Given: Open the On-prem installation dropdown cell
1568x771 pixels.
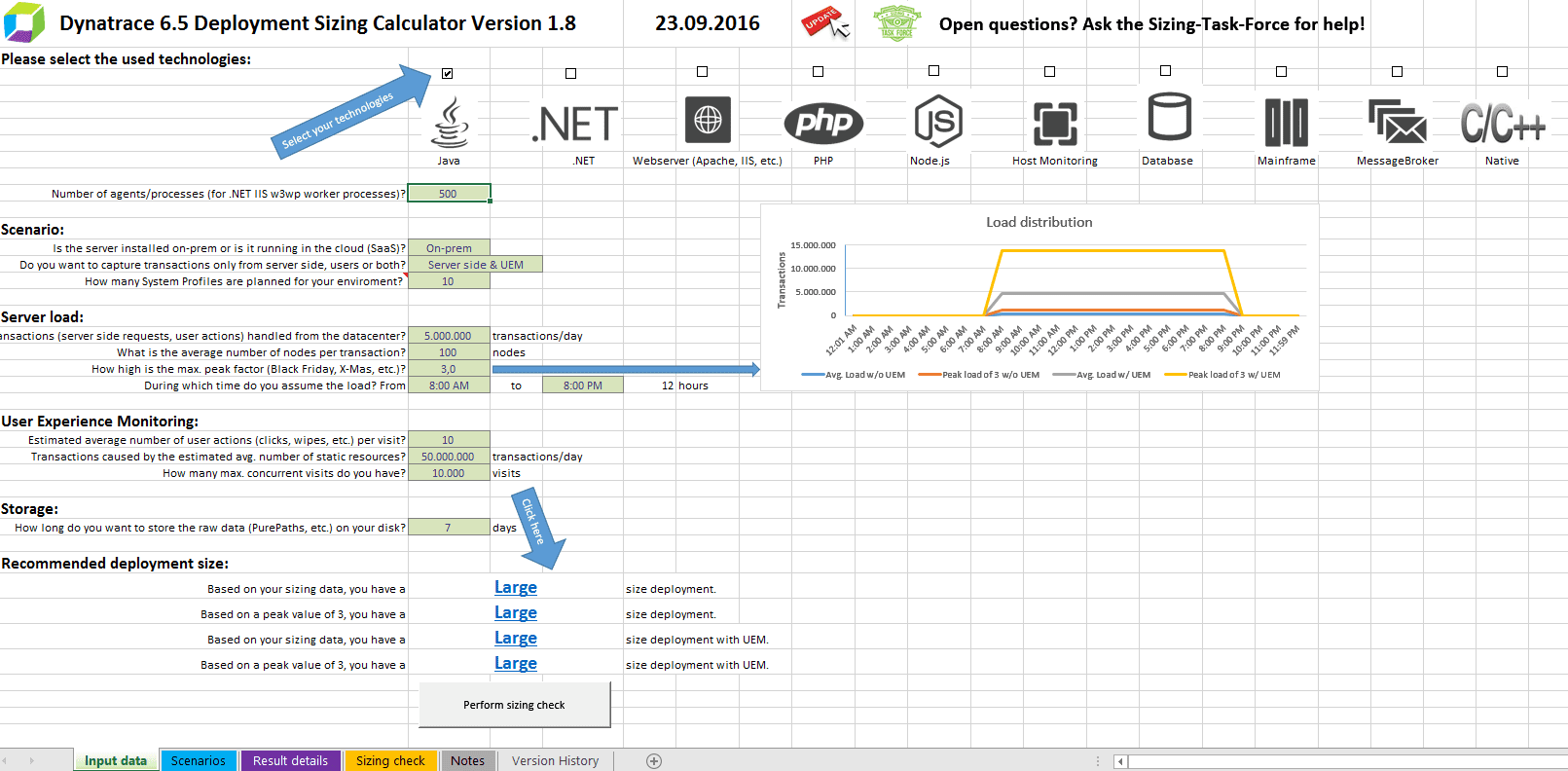Looking at the screenshot, I should point(449,248).
